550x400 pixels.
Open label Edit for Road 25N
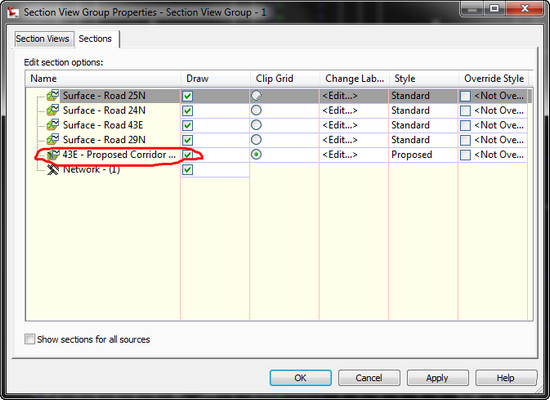tap(340, 95)
